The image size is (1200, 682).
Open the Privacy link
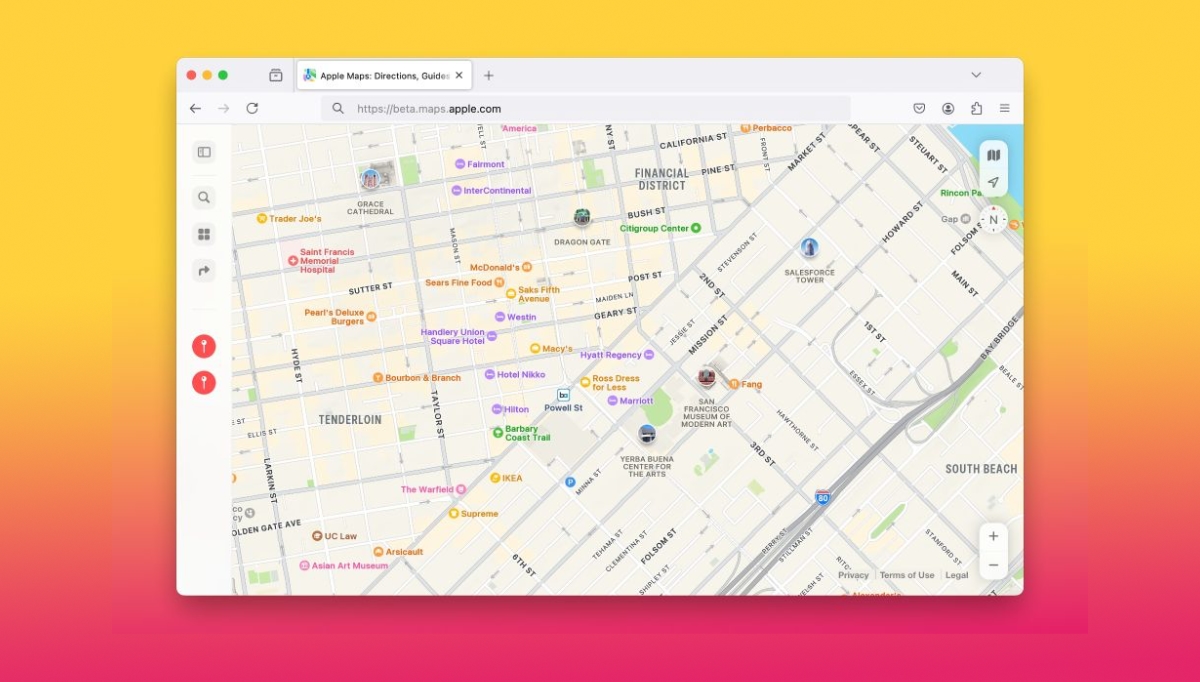pos(853,575)
